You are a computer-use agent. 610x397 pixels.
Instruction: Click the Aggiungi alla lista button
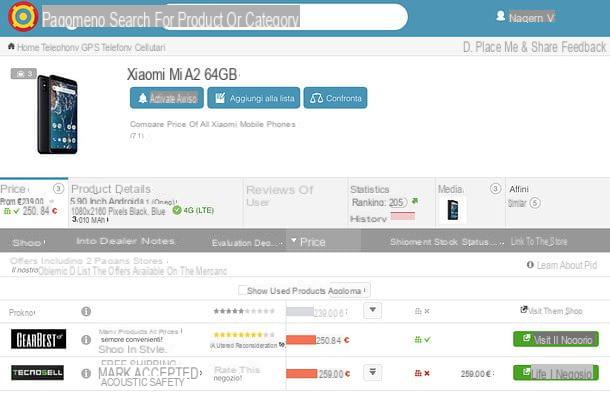(254, 98)
